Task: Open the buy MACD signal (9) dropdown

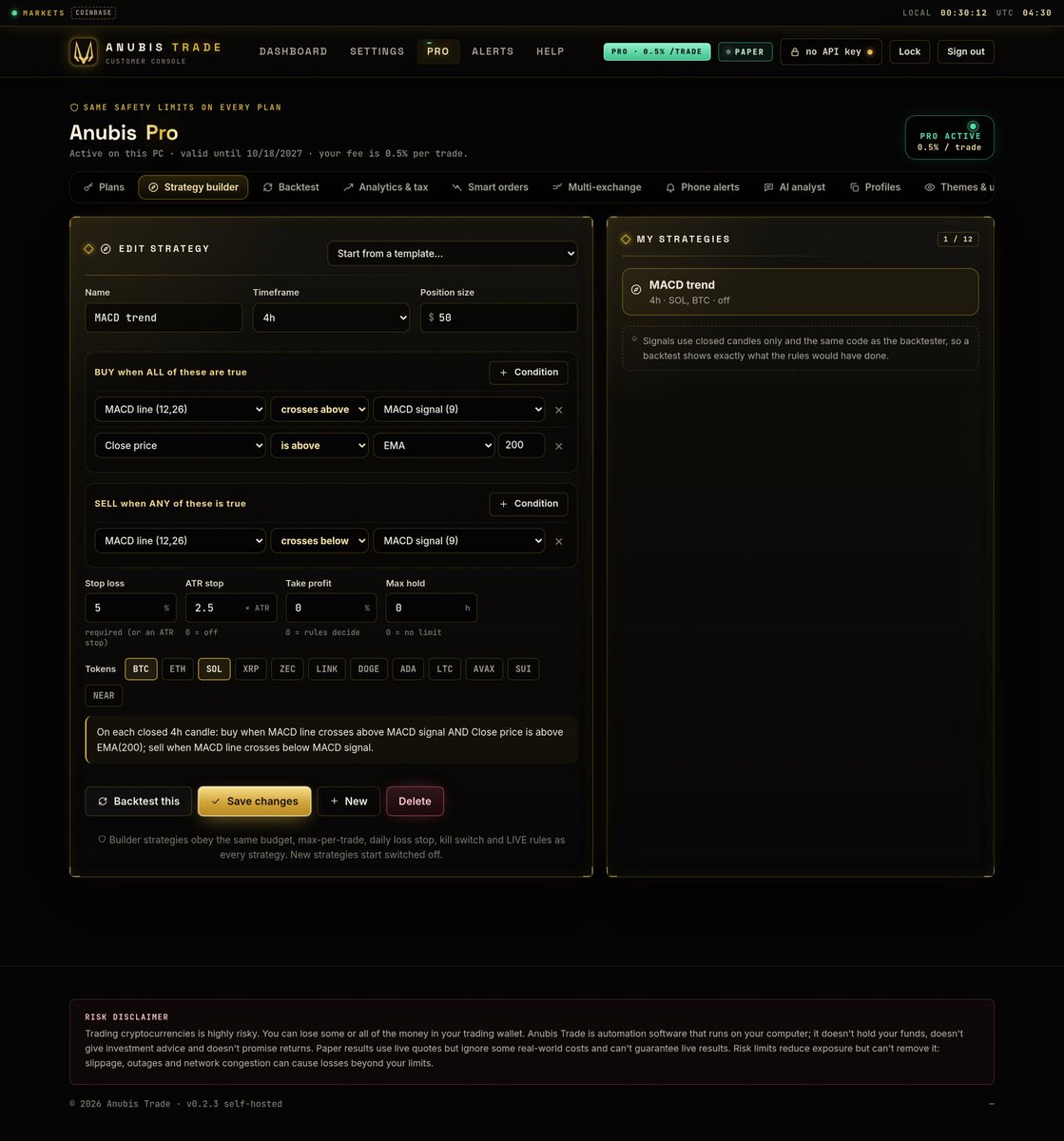Action: (x=459, y=410)
